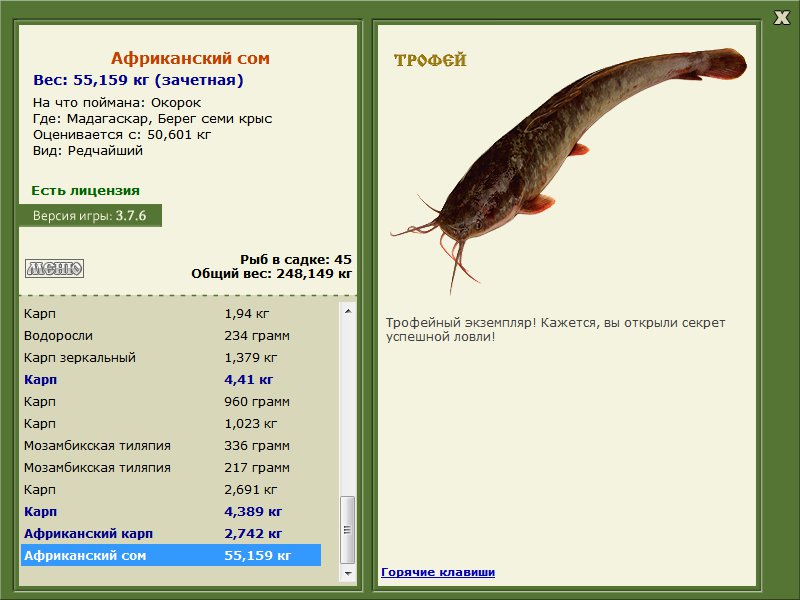The image size is (800, 600).
Task: Select the Карп 1,023 кг row
Action: (171, 423)
